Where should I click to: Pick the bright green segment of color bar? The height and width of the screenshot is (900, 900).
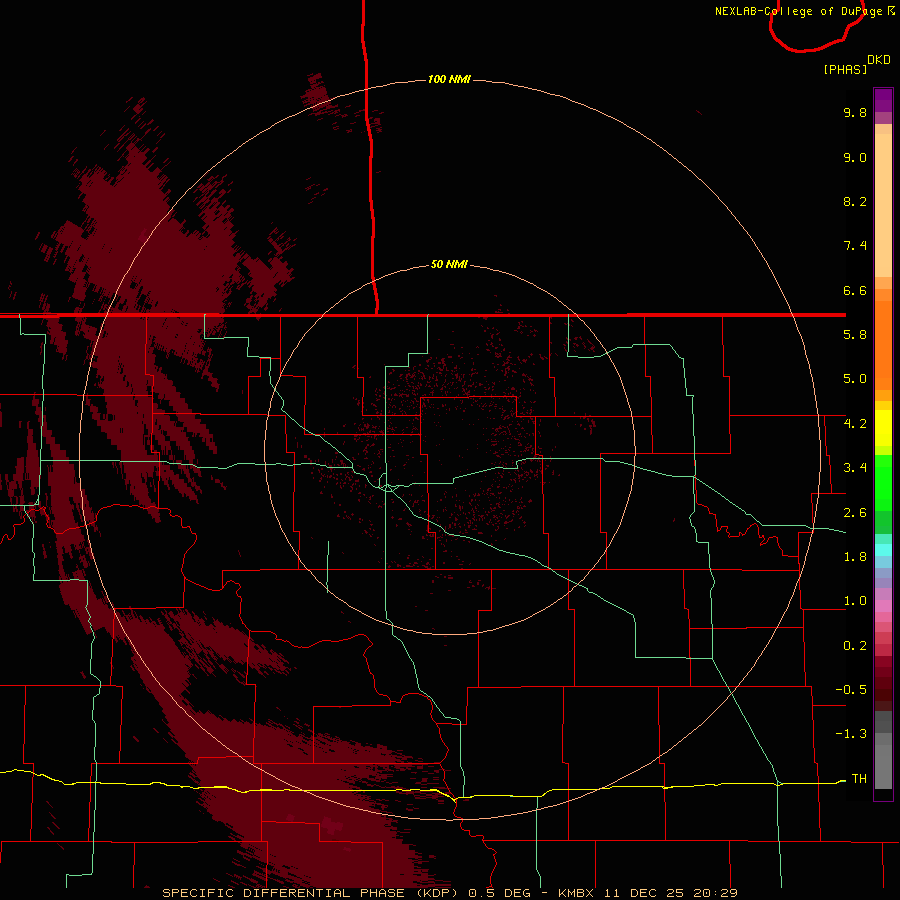pyautogui.click(x=883, y=482)
